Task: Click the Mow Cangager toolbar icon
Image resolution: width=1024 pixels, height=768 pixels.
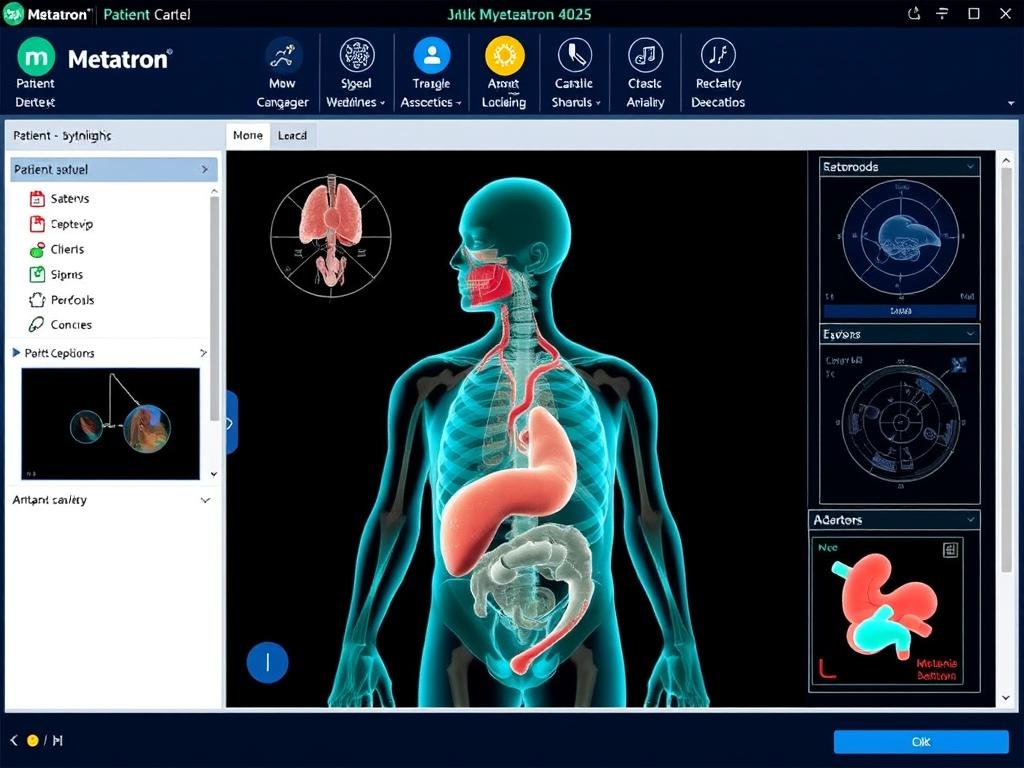Action: click(x=283, y=55)
